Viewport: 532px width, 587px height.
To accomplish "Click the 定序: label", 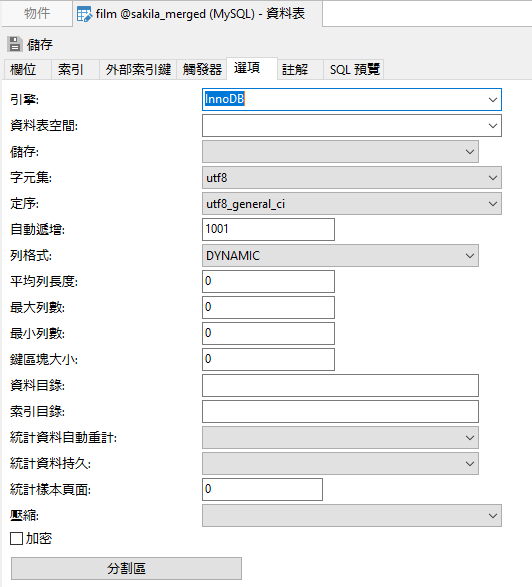I will click(x=24, y=204).
